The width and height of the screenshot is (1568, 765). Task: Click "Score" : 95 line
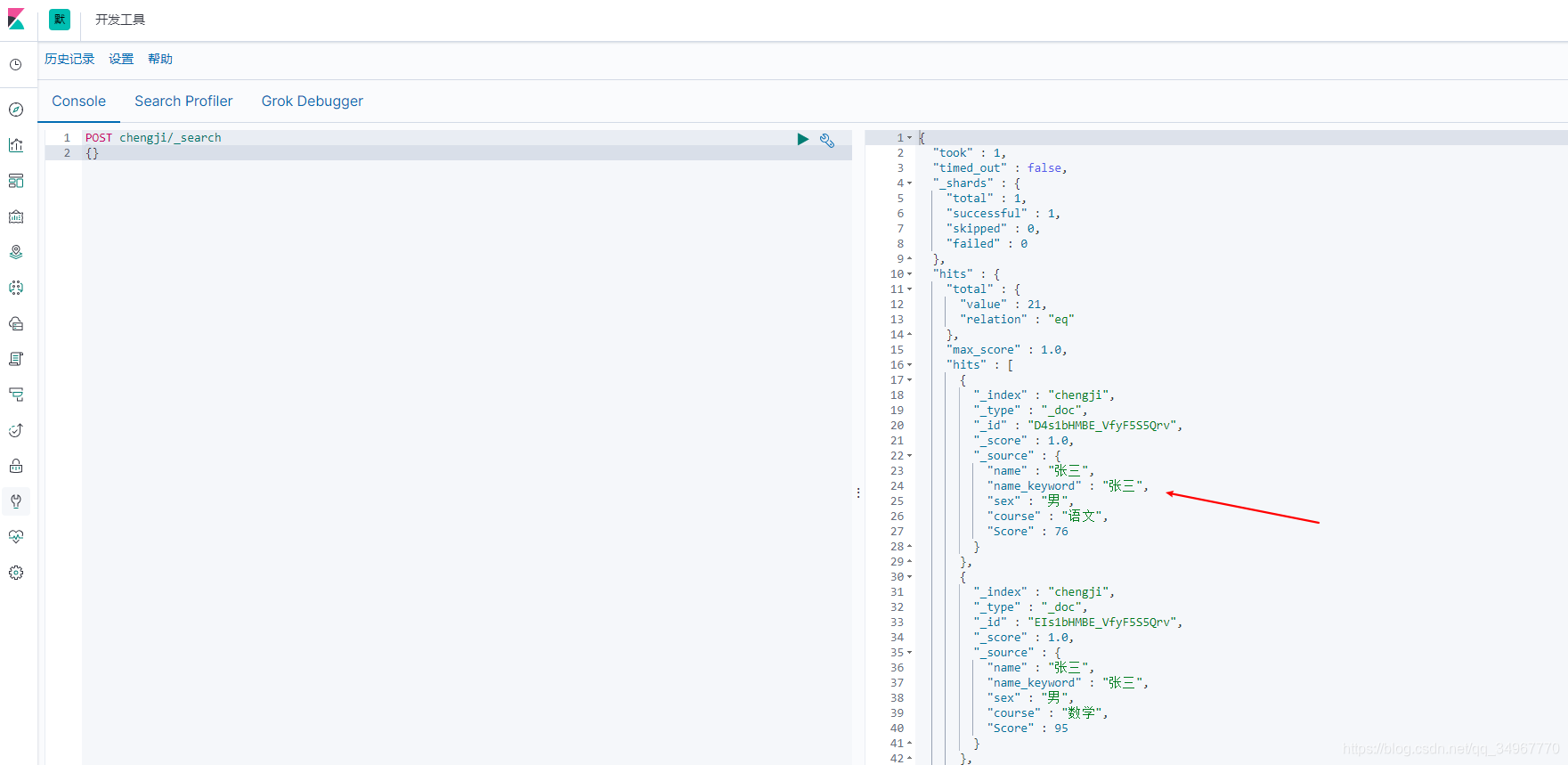pos(1028,728)
